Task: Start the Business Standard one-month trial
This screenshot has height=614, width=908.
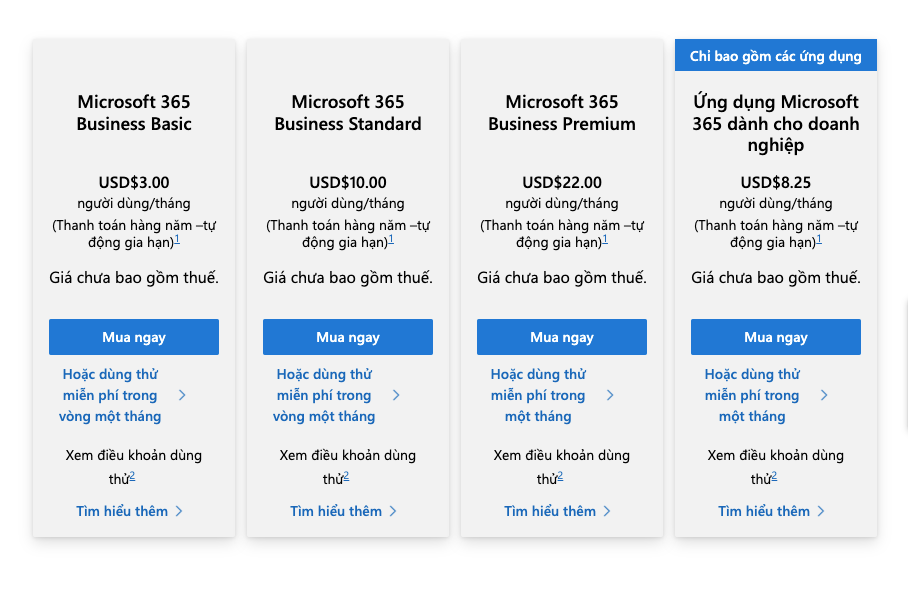Action: click(324, 395)
